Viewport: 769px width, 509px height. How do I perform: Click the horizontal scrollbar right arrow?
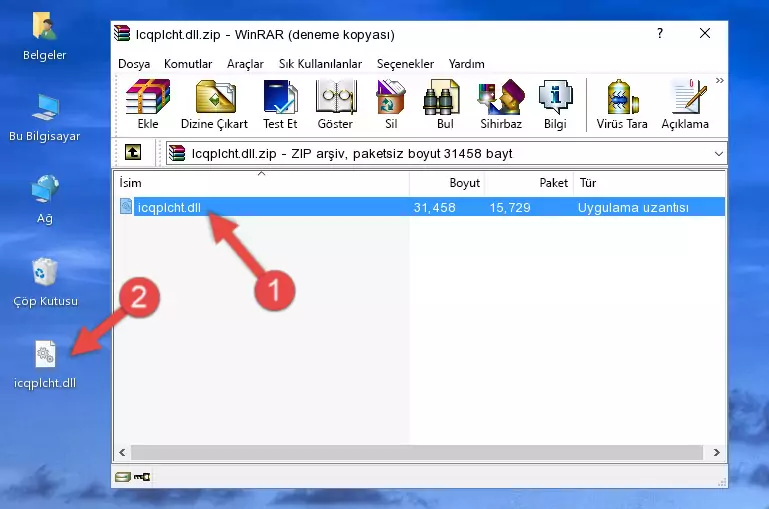point(717,452)
